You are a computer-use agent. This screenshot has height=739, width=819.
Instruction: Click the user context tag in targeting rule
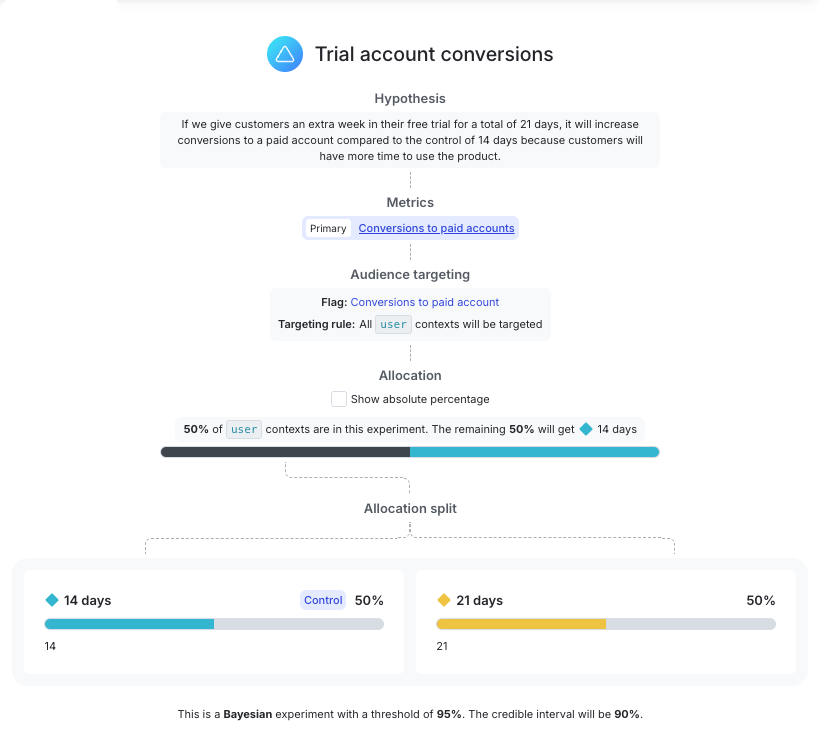[x=393, y=324]
